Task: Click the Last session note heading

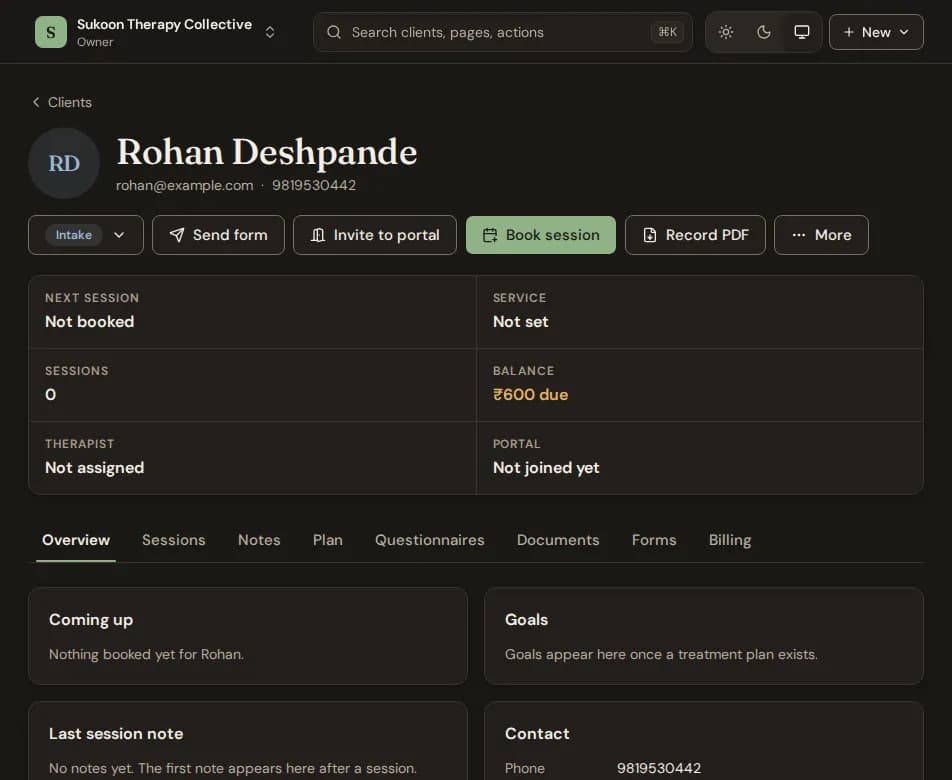Action: (x=116, y=734)
